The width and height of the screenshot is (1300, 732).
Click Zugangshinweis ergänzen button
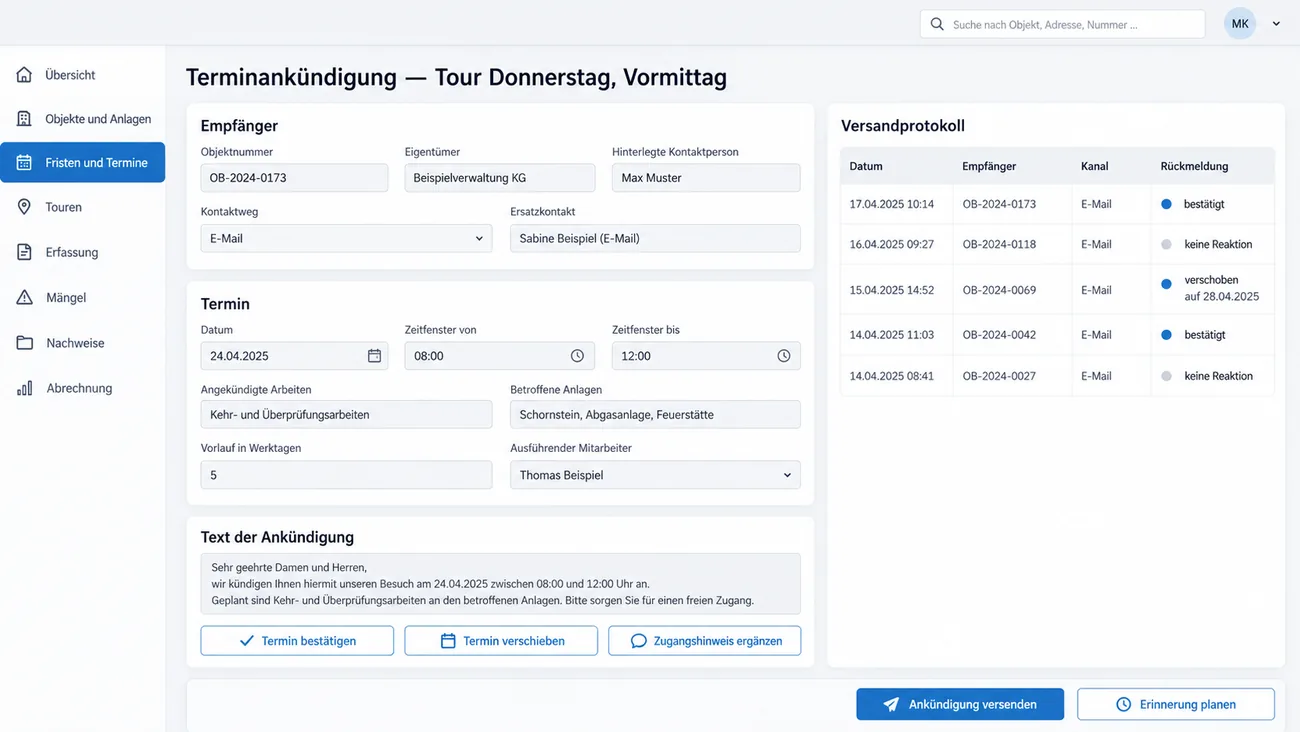click(x=705, y=641)
